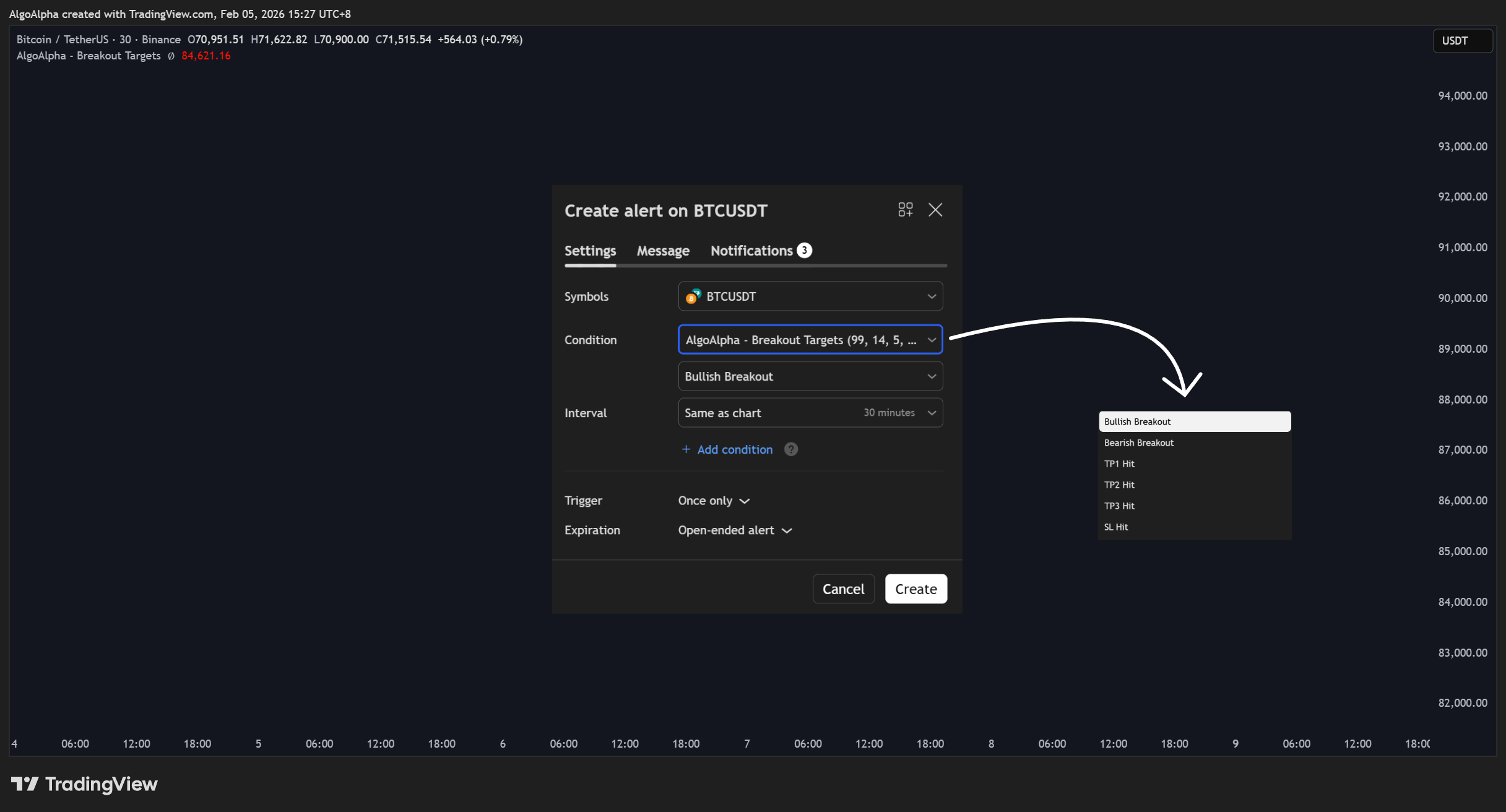Viewport: 1506px width, 812px height.
Task: Switch to the Message tab
Action: coord(663,251)
